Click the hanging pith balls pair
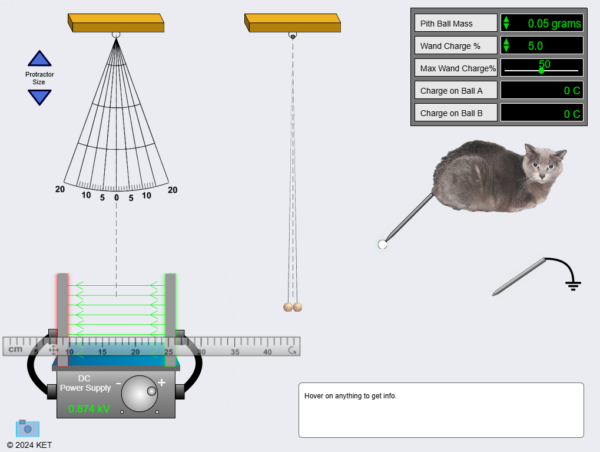 pos(292,307)
